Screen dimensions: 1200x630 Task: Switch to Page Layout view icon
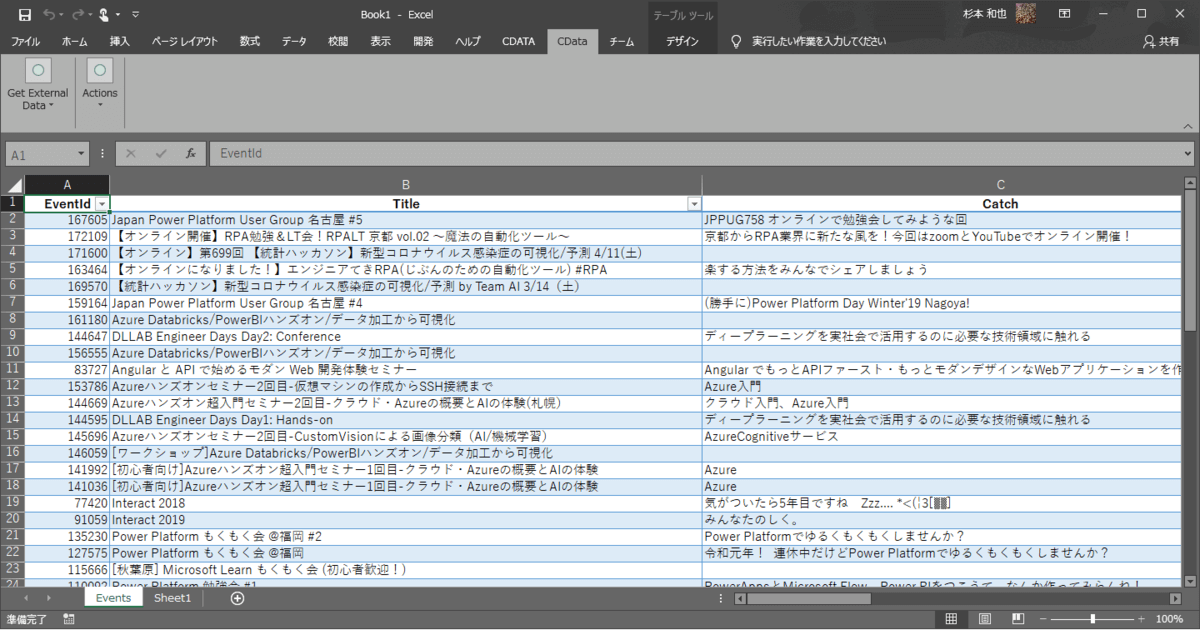click(984, 619)
